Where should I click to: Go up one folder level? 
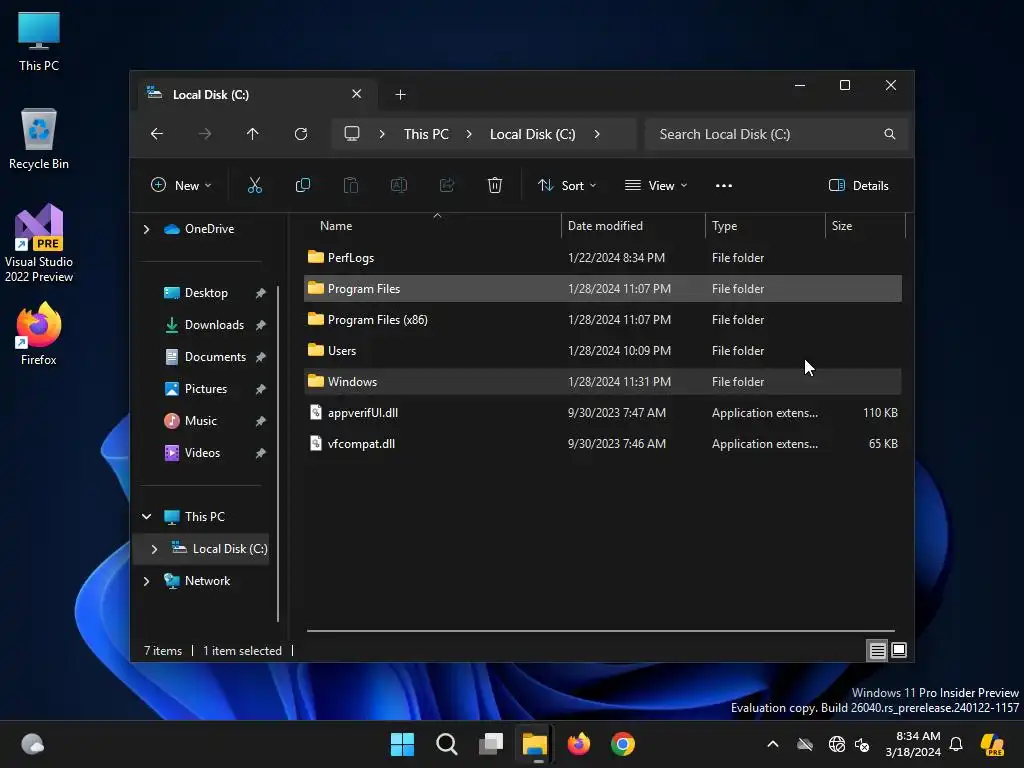(x=253, y=134)
